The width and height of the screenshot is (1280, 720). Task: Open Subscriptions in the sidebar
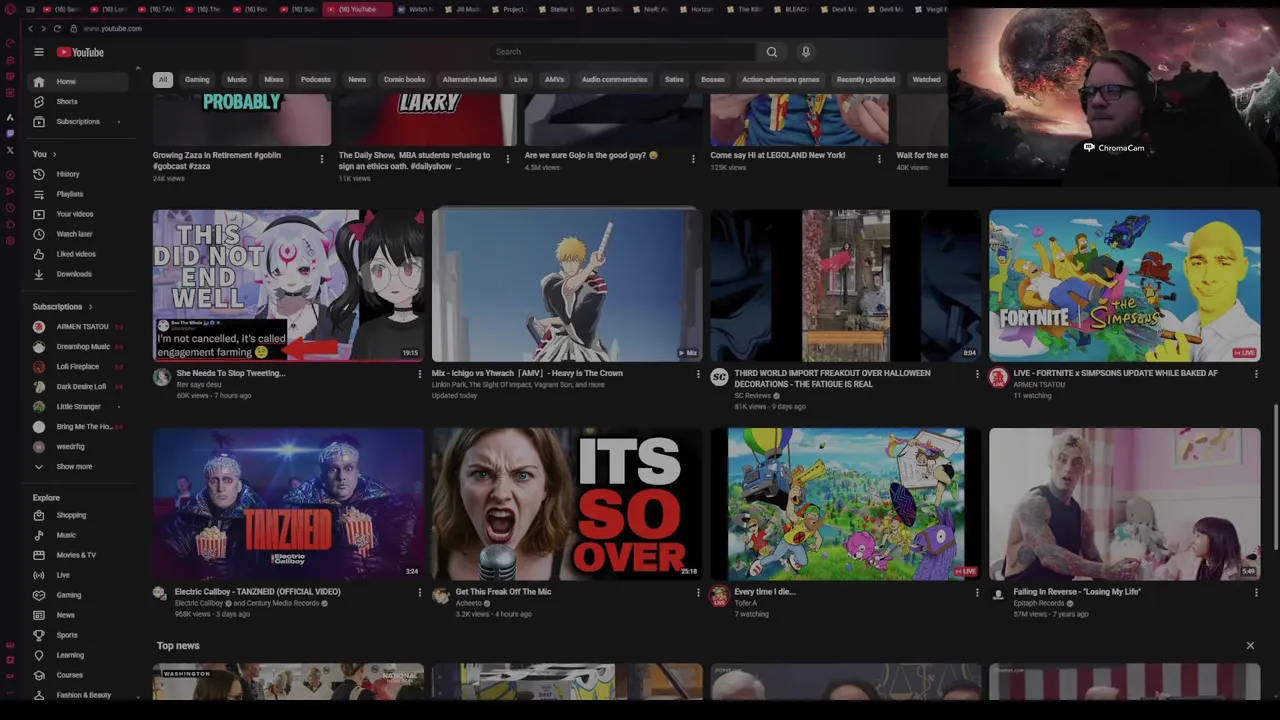pyautogui.click(x=79, y=121)
